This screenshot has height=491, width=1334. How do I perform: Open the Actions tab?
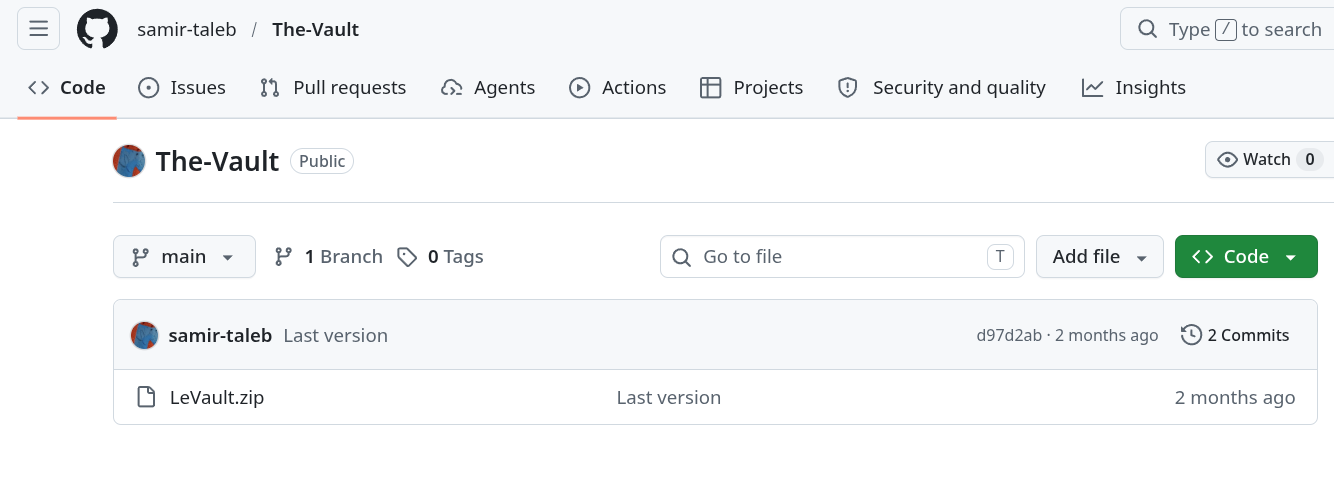tap(618, 88)
